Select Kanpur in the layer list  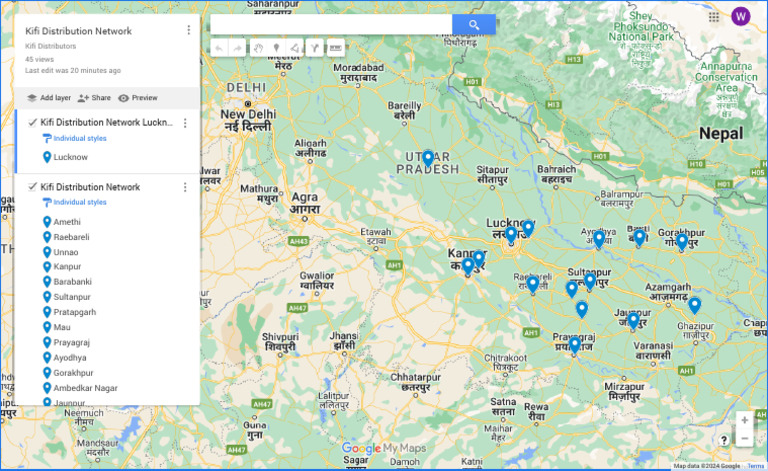pos(67,267)
